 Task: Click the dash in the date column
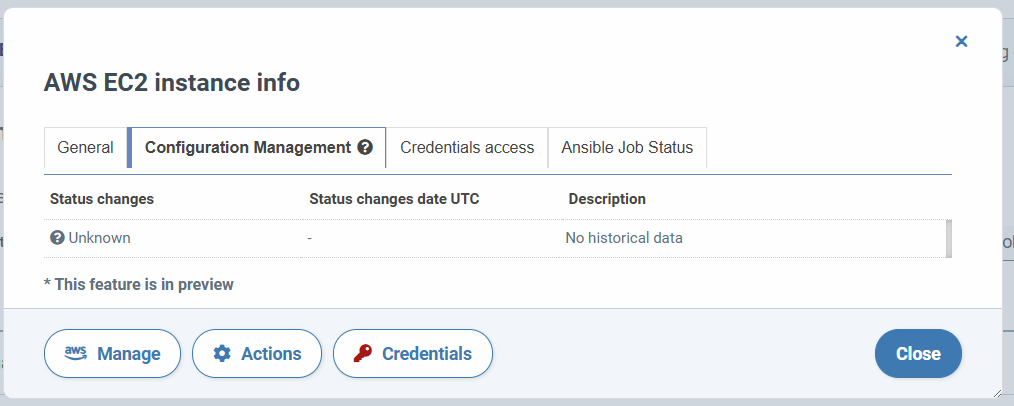pyautogui.click(x=310, y=239)
